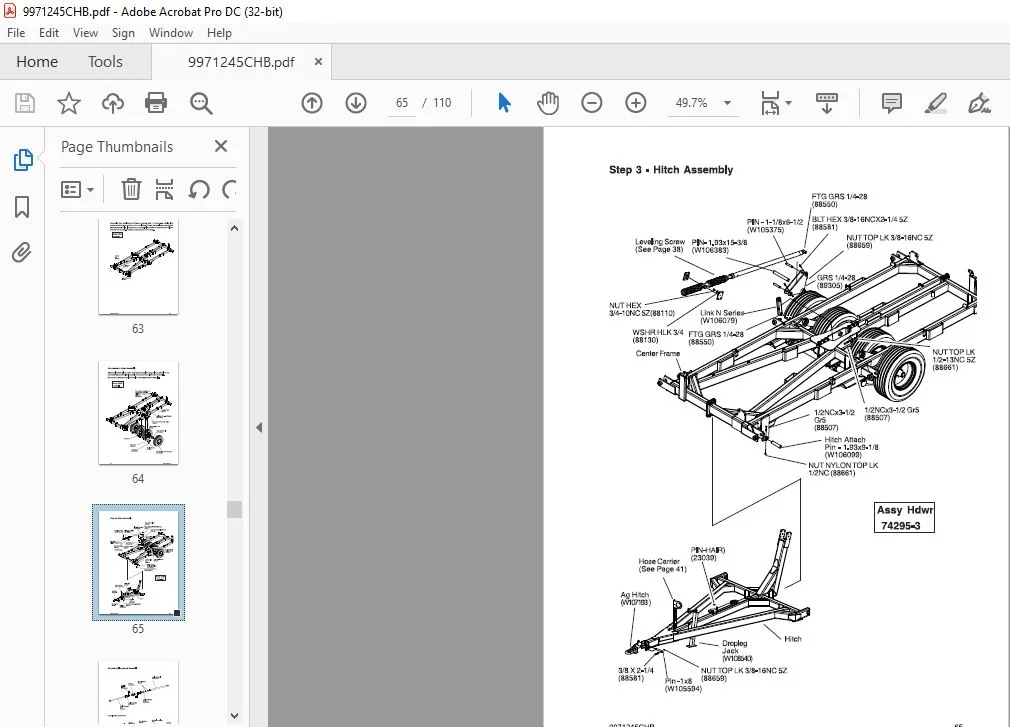This screenshot has height=727, width=1010.
Task: Zoom out with minus icon
Action: pyautogui.click(x=591, y=103)
